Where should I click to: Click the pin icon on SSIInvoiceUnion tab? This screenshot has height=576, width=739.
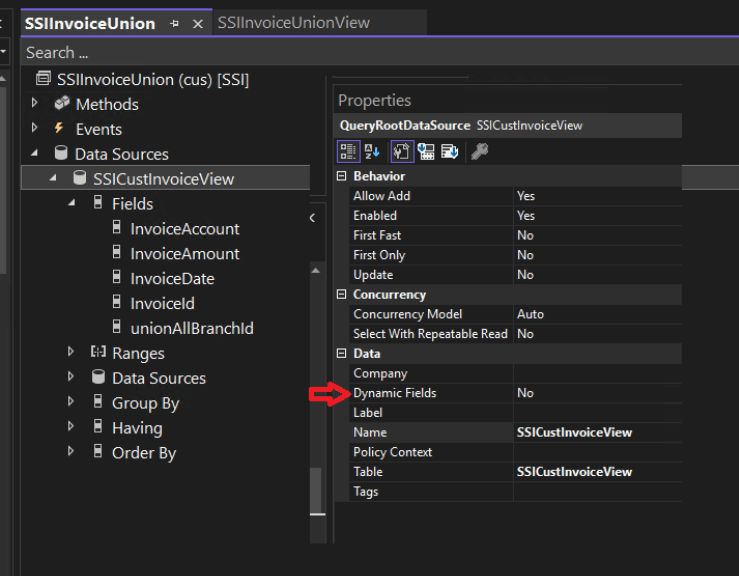point(175,23)
